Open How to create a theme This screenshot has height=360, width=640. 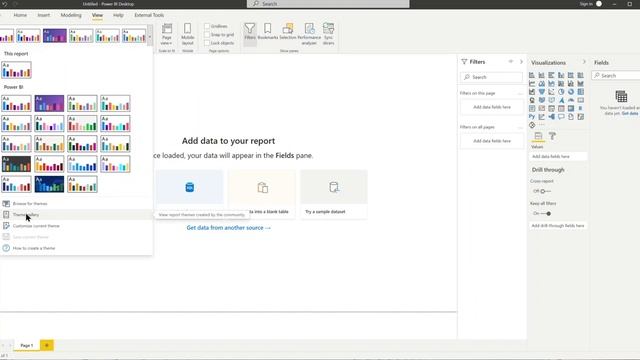pos(34,248)
